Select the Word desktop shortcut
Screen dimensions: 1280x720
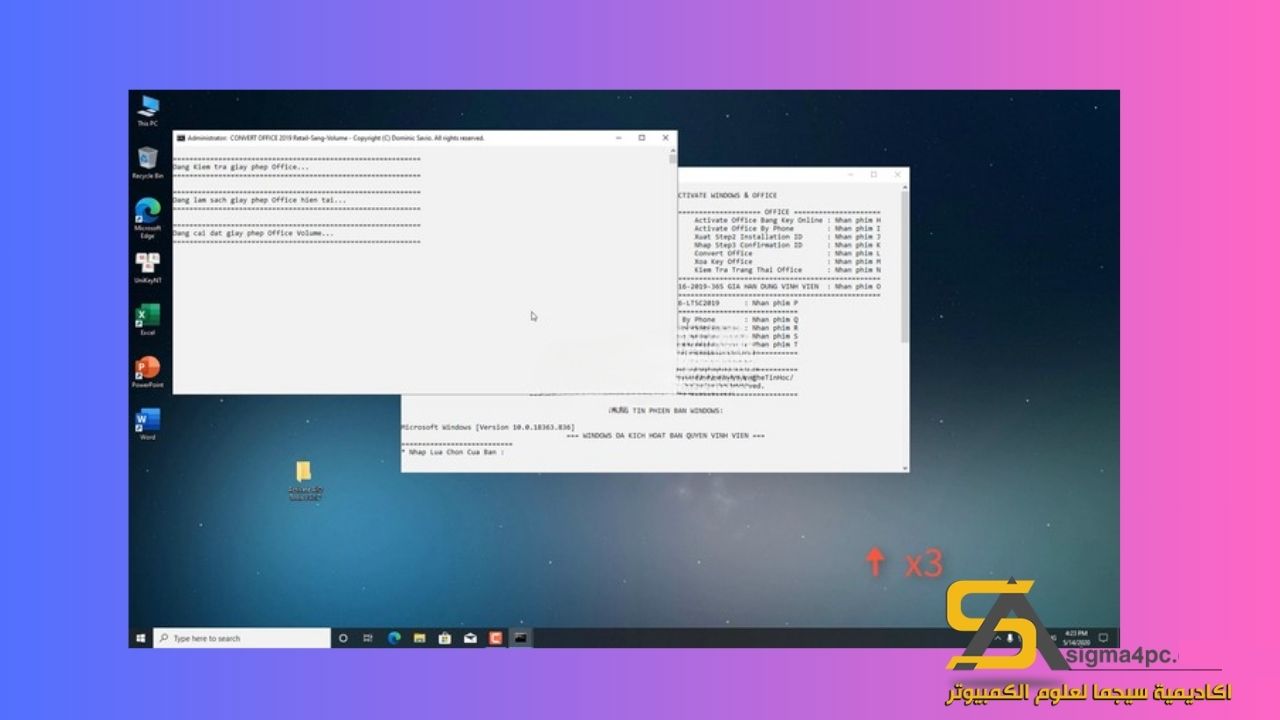click(148, 424)
